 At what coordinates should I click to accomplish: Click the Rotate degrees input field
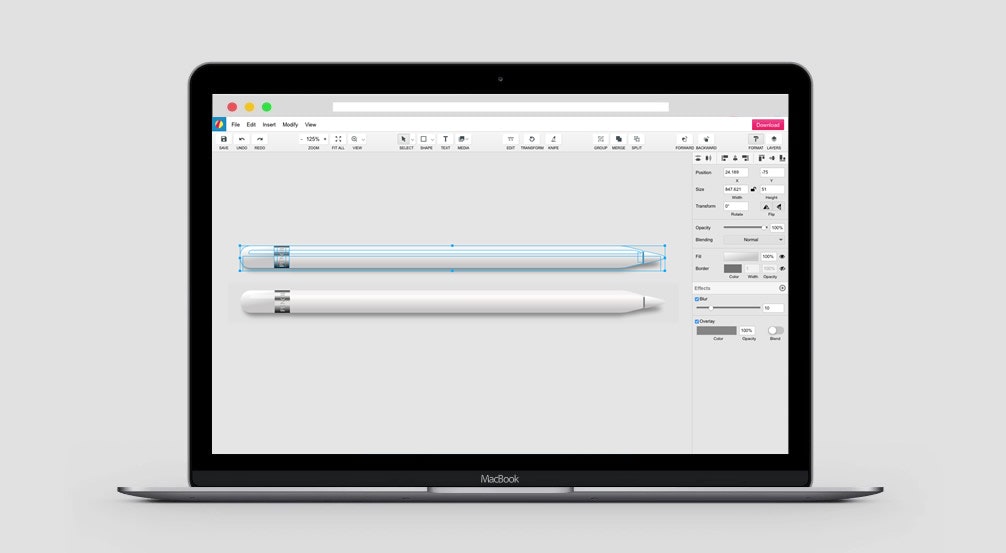[736, 207]
